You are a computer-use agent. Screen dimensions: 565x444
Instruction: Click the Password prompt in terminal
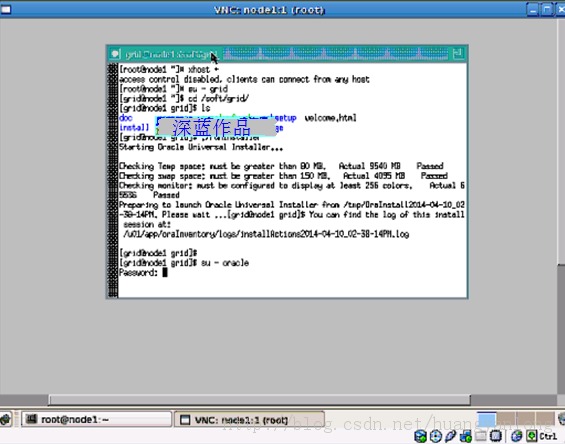pyautogui.click(x=138, y=272)
